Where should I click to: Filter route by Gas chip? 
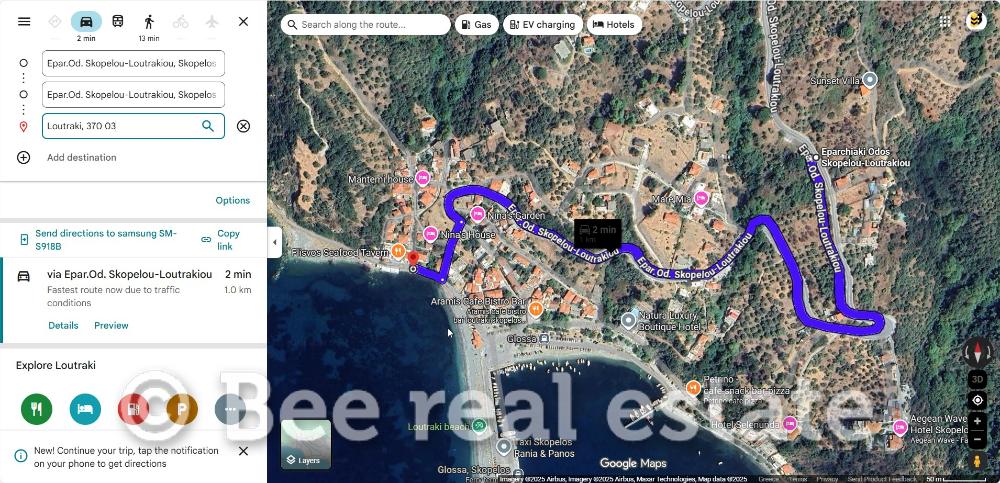(476, 24)
